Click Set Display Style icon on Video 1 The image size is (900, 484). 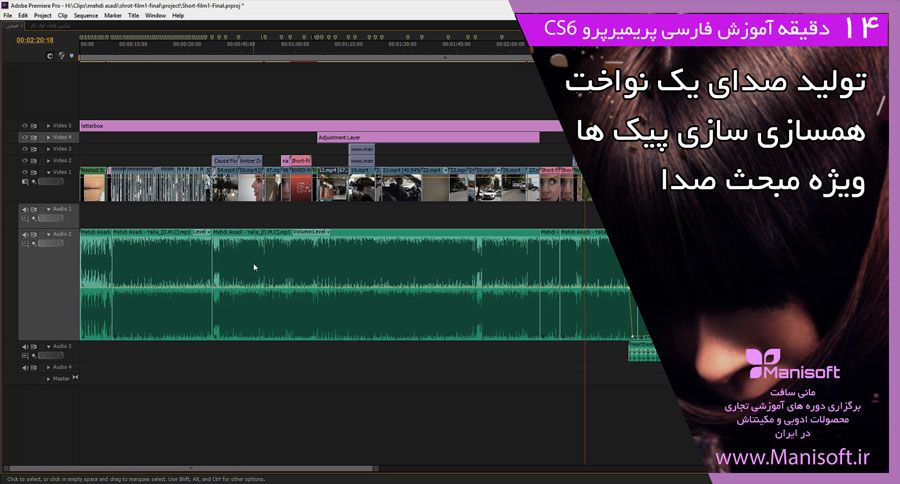pos(25,181)
